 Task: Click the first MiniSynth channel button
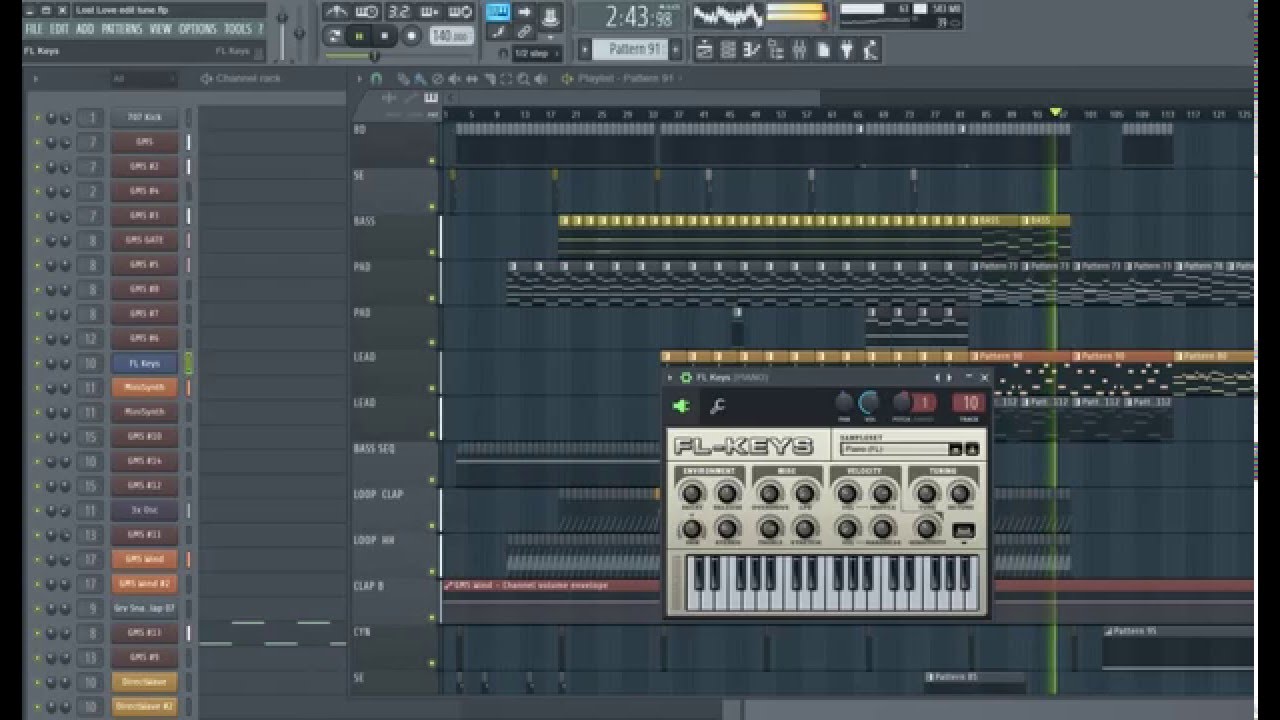coord(144,387)
